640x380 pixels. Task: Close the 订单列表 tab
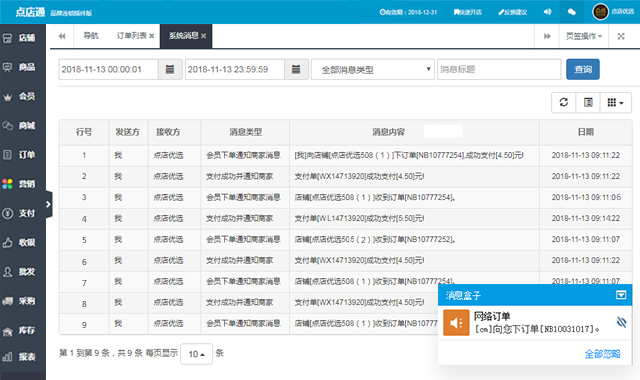tap(152, 36)
